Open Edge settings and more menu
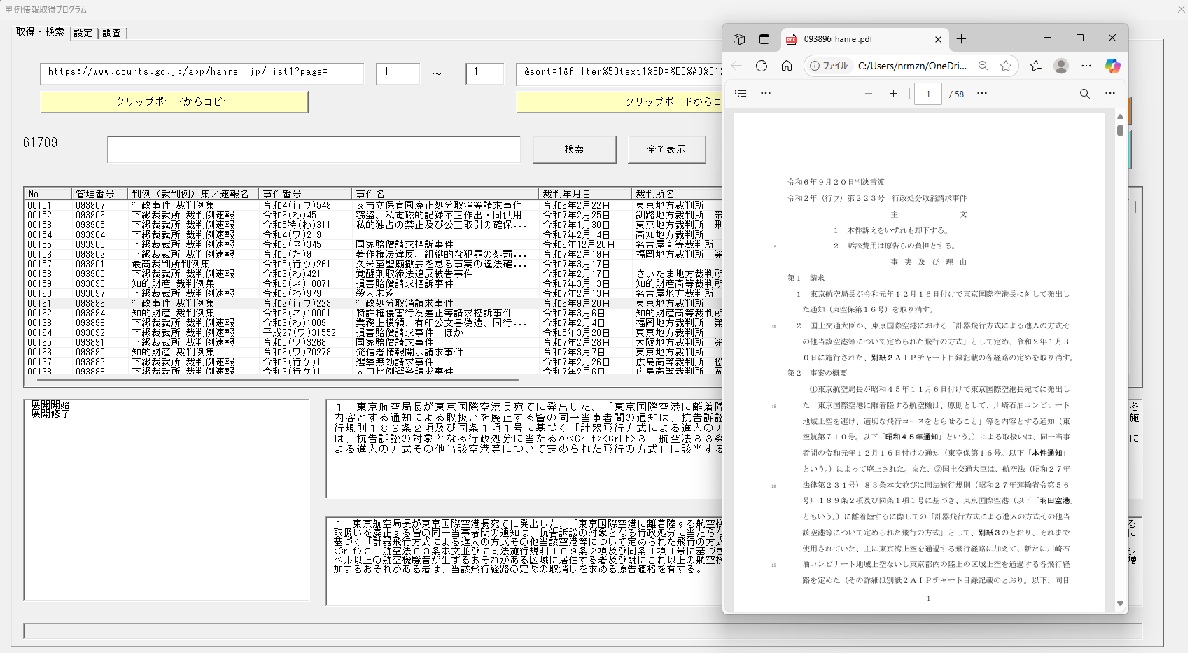This screenshot has height=653, width=1188. tap(1086, 66)
